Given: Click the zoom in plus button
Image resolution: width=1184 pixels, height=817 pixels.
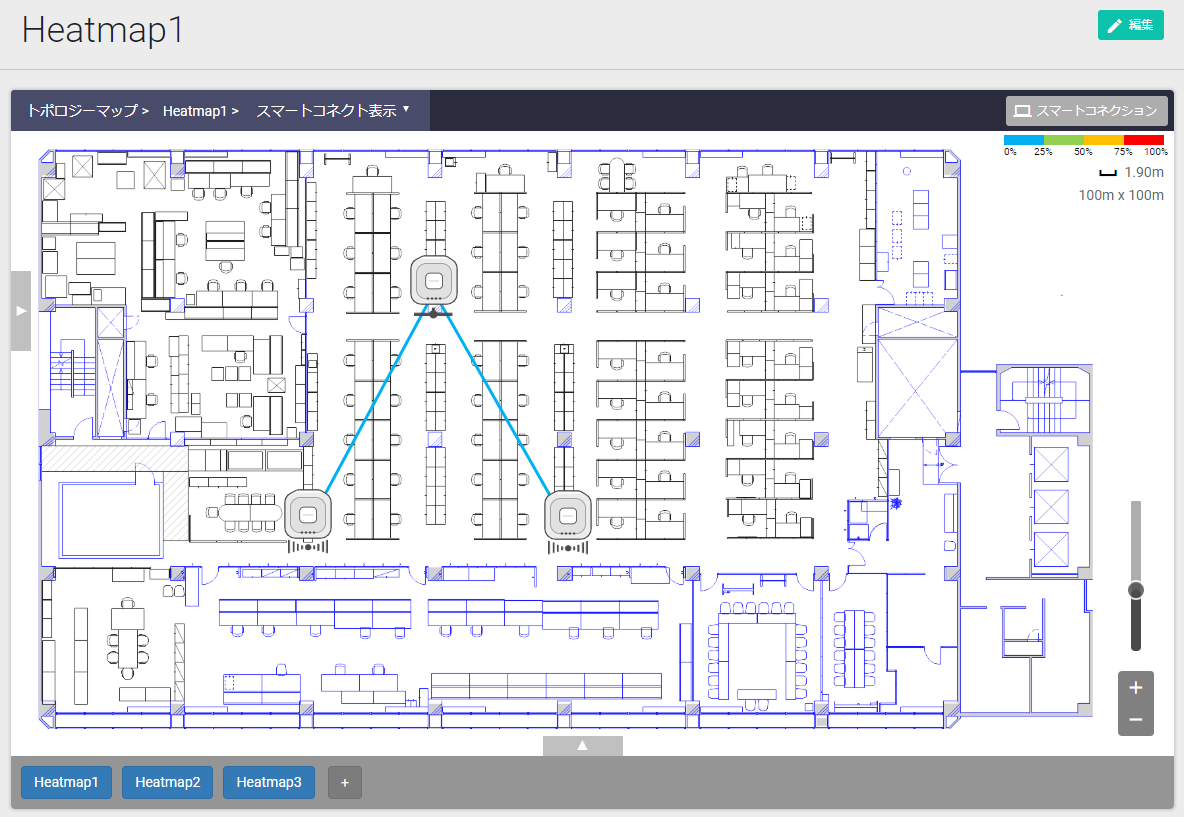Looking at the screenshot, I should (1135, 688).
